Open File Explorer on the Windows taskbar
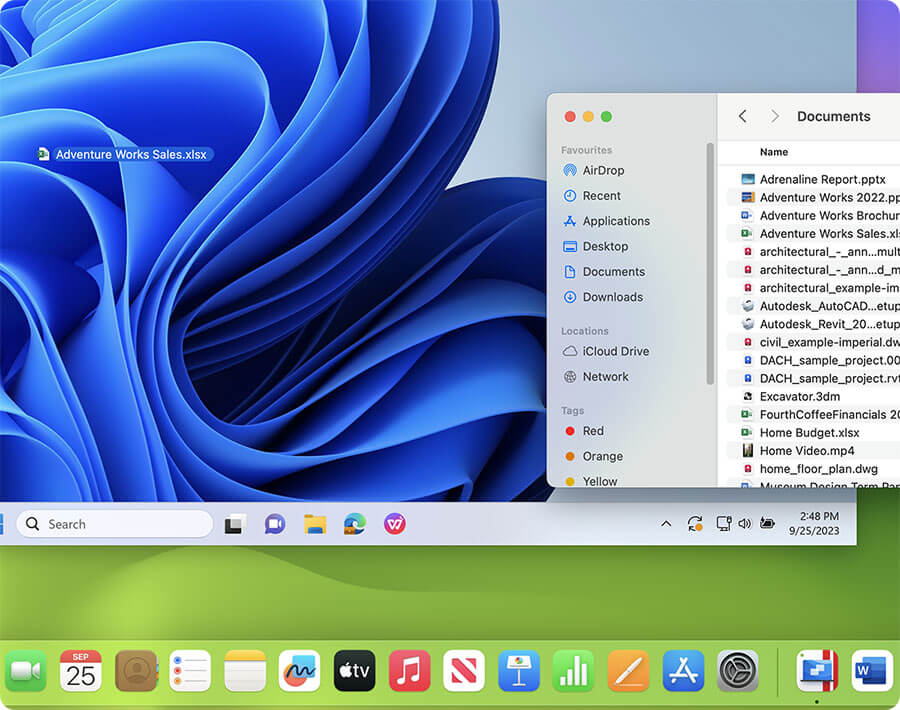This screenshot has width=900, height=710. pyautogui.click(x=315, y=524)
